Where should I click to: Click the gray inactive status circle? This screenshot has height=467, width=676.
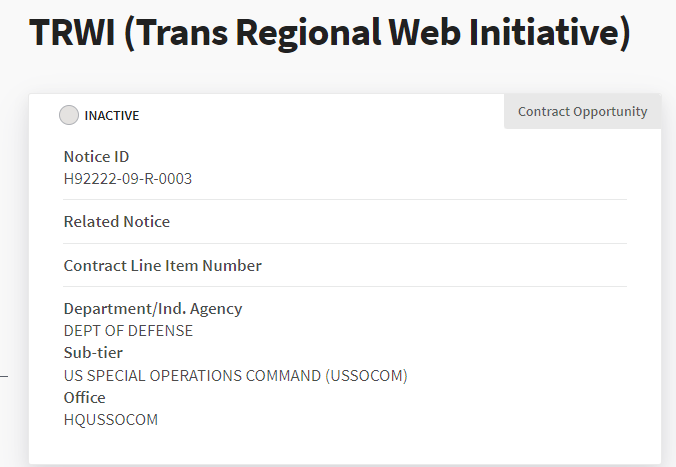click(69, 115)
